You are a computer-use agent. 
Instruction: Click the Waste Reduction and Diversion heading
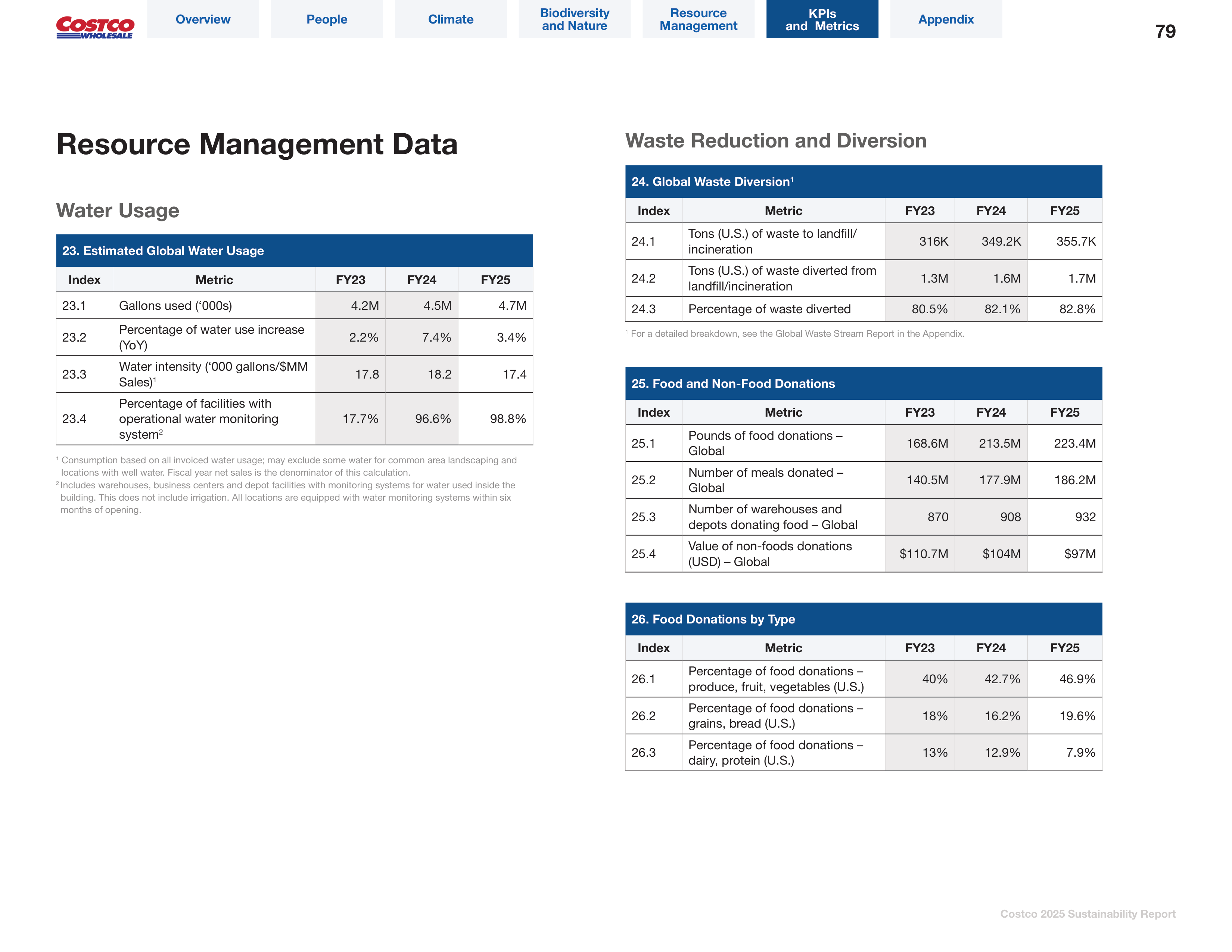(776, 140)
